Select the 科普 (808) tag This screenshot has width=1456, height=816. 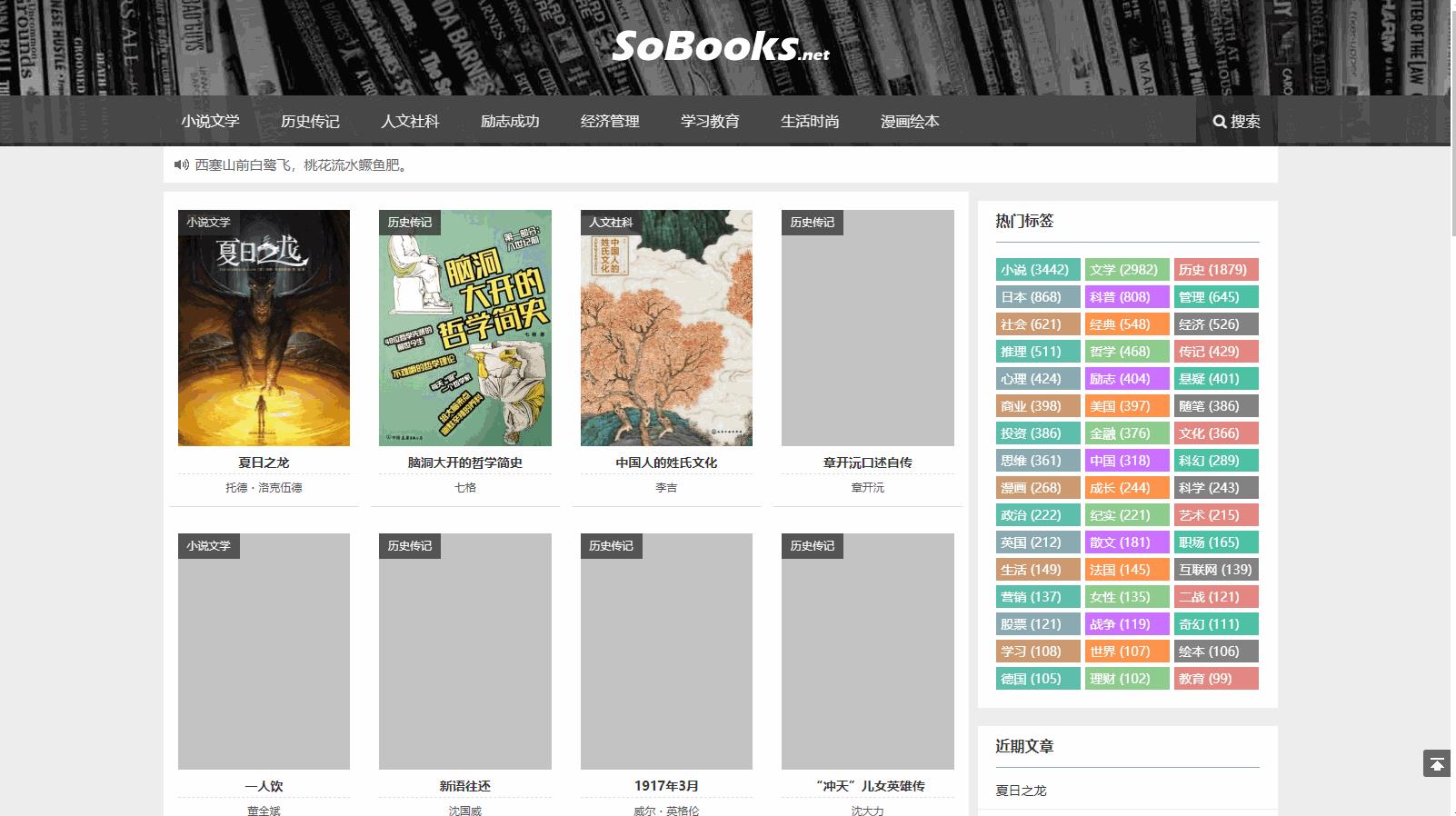1126,297
